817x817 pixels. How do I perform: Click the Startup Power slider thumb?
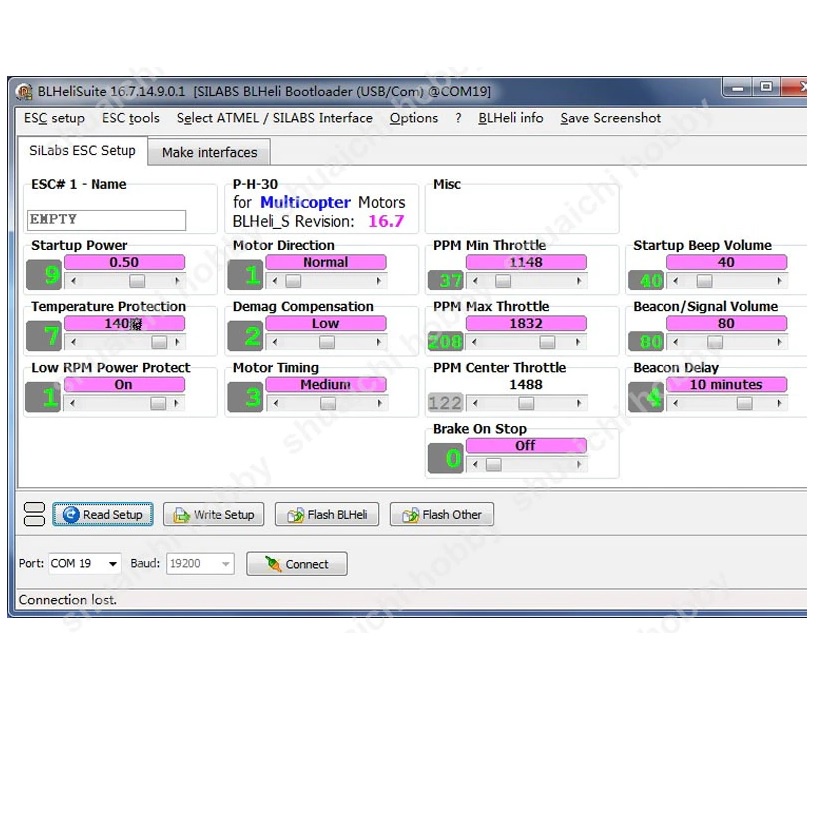click(137, 281)
